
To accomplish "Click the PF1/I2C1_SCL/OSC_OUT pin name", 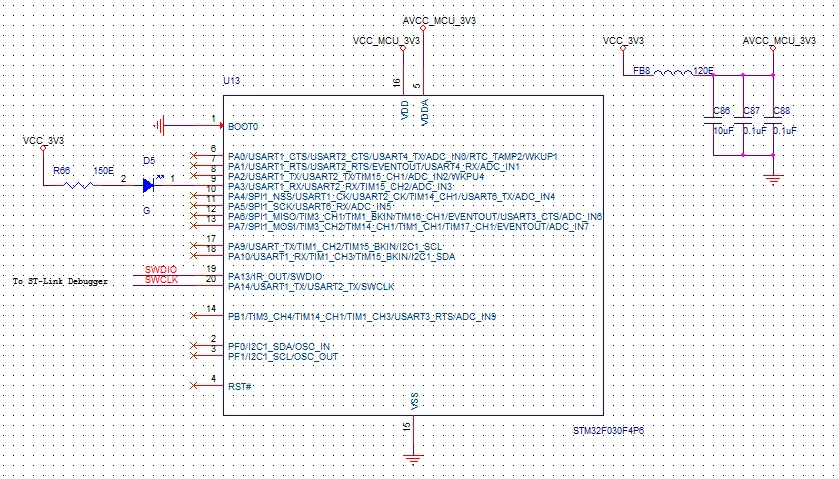I will 283,356.
